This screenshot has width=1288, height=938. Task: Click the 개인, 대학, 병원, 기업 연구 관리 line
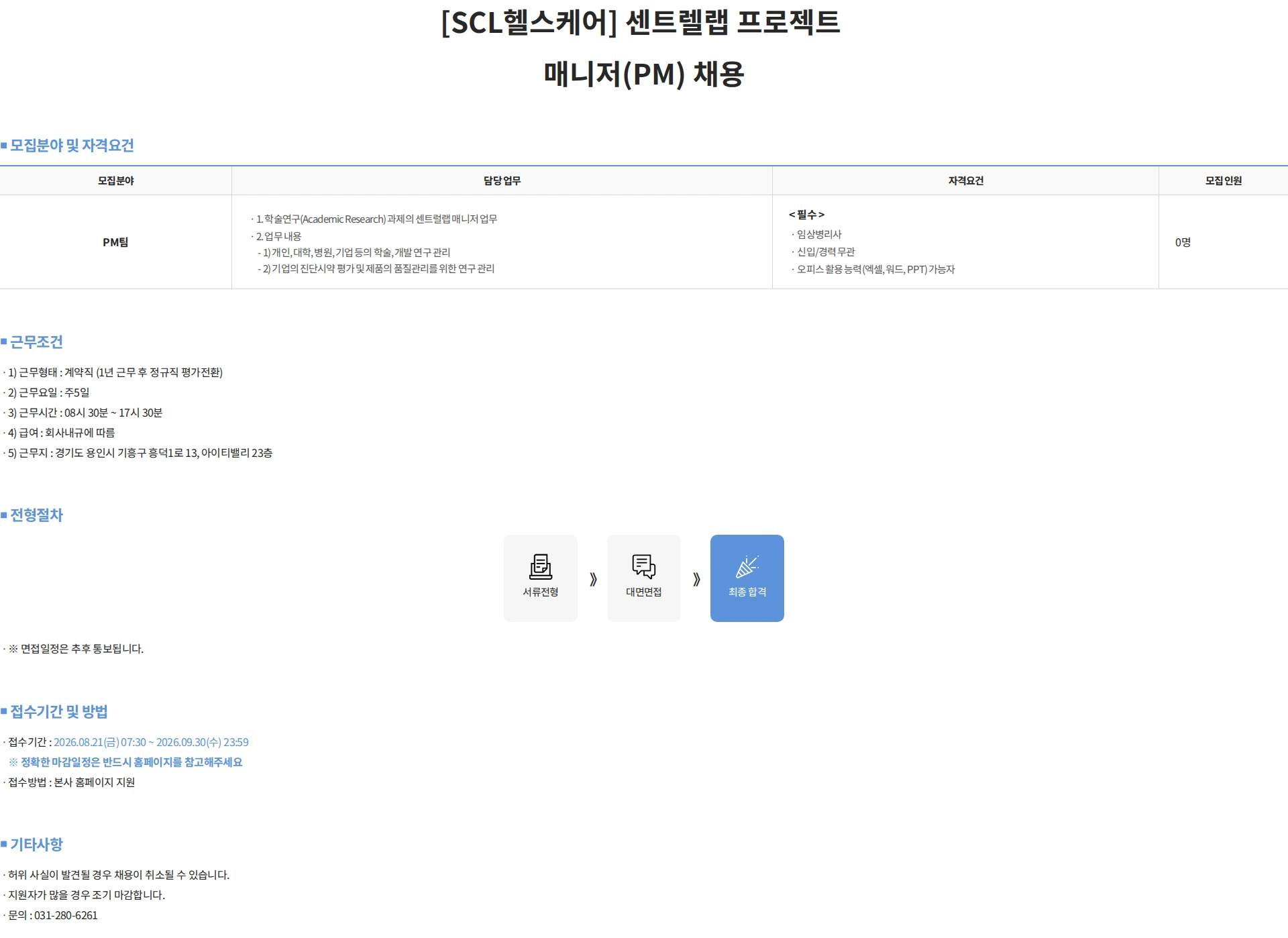(354, 252)
